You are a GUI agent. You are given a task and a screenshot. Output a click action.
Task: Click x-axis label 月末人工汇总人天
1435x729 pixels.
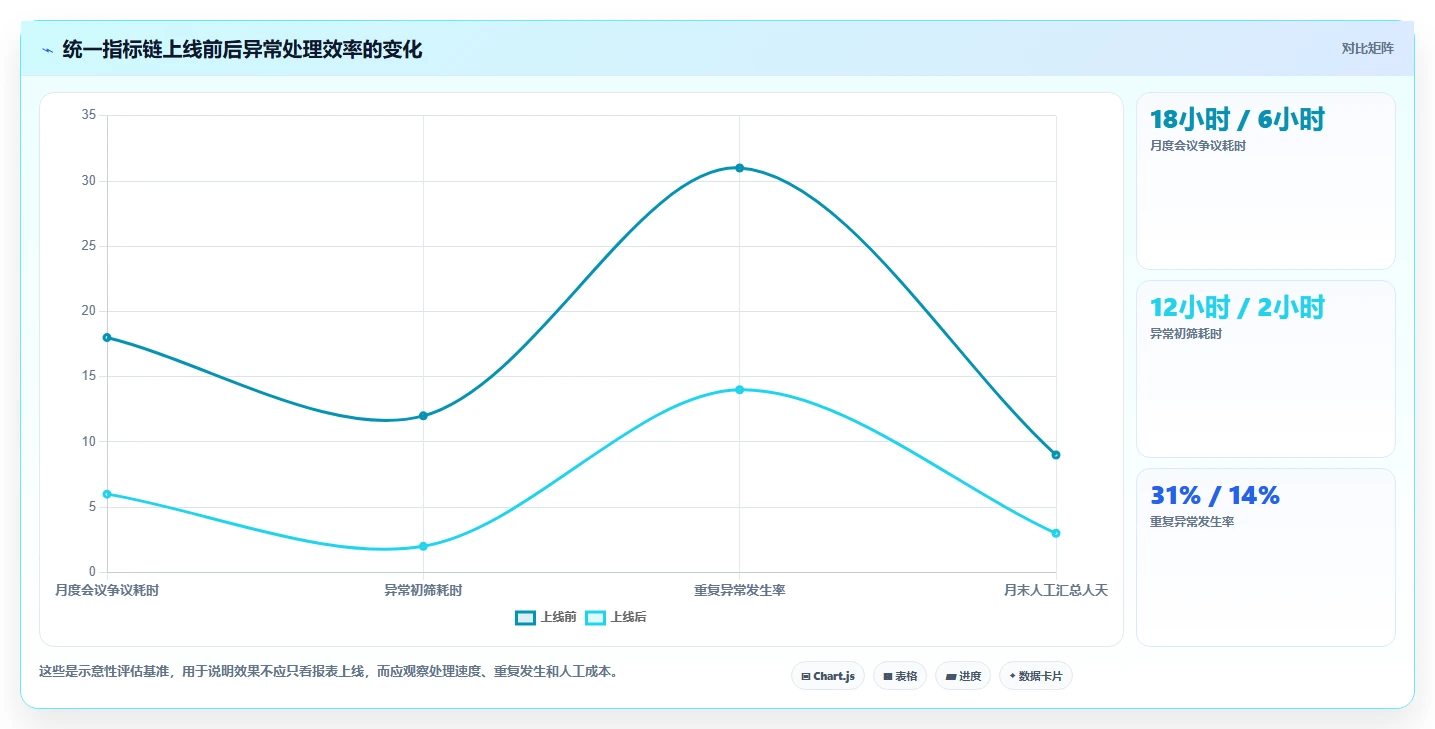(x=1055, y=591)
